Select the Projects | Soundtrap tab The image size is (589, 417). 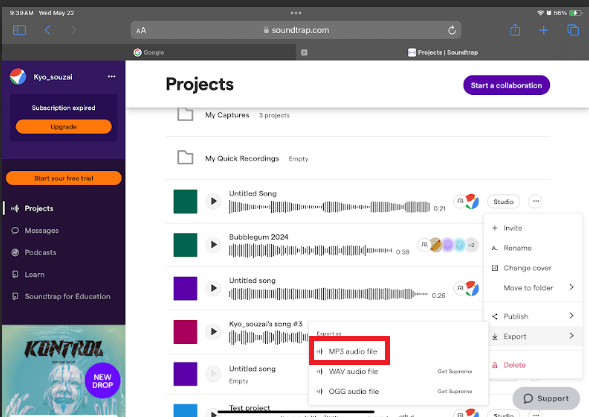point(443,53)
